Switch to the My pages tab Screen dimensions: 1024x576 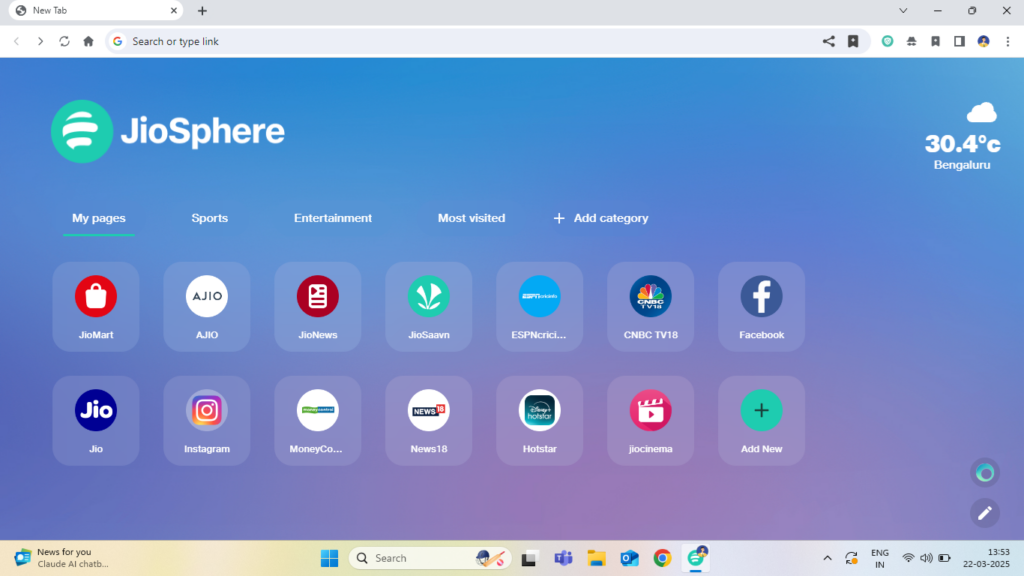click(99, 218)
